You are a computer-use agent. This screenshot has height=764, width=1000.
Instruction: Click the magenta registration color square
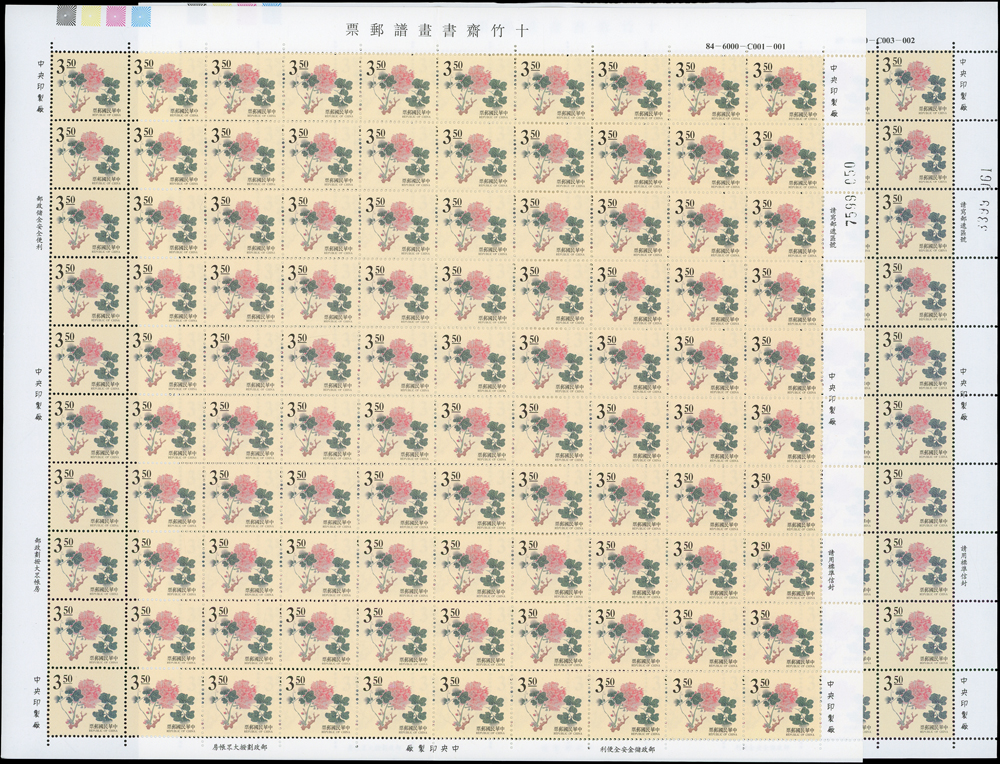(115, 14)
